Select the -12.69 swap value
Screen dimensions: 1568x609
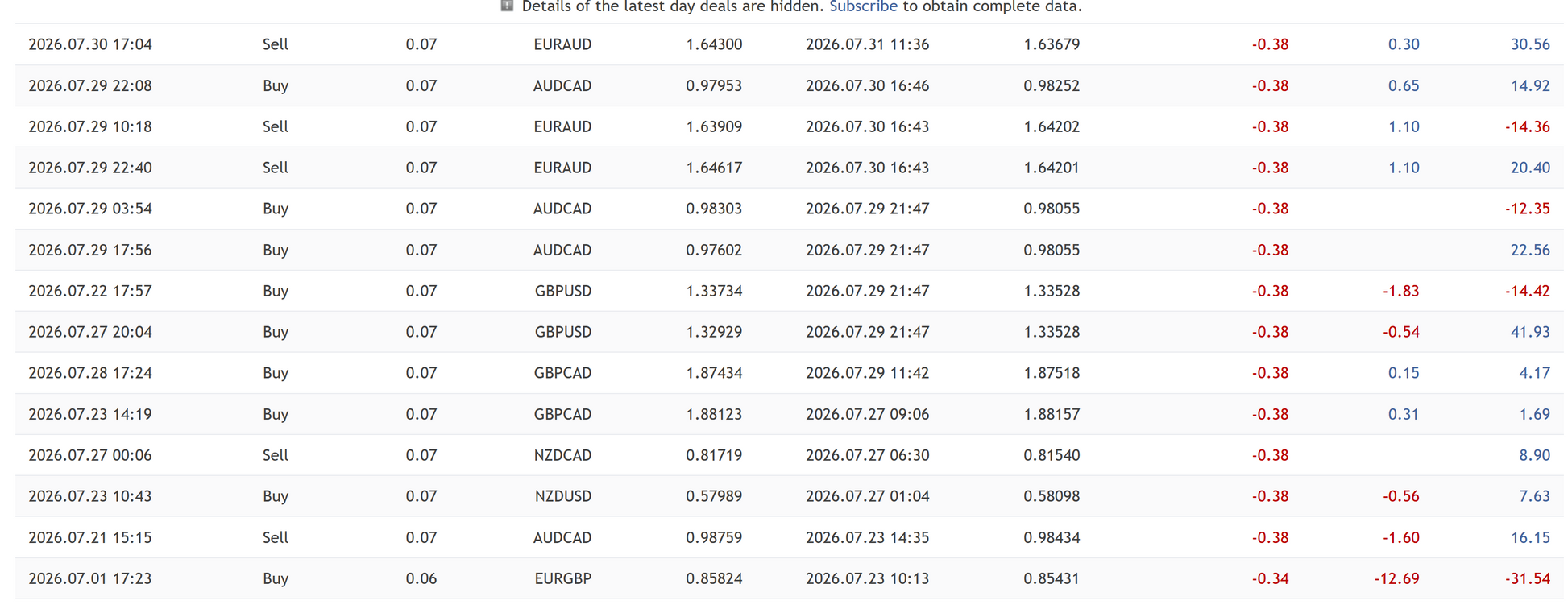click(x=1396, y=578)
